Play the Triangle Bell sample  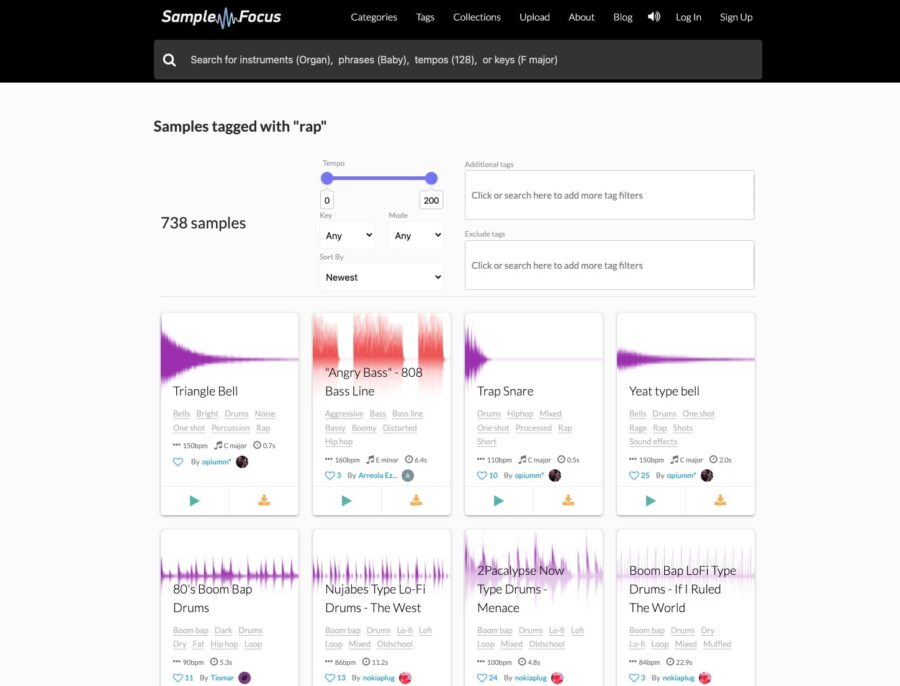coord(195,500)
